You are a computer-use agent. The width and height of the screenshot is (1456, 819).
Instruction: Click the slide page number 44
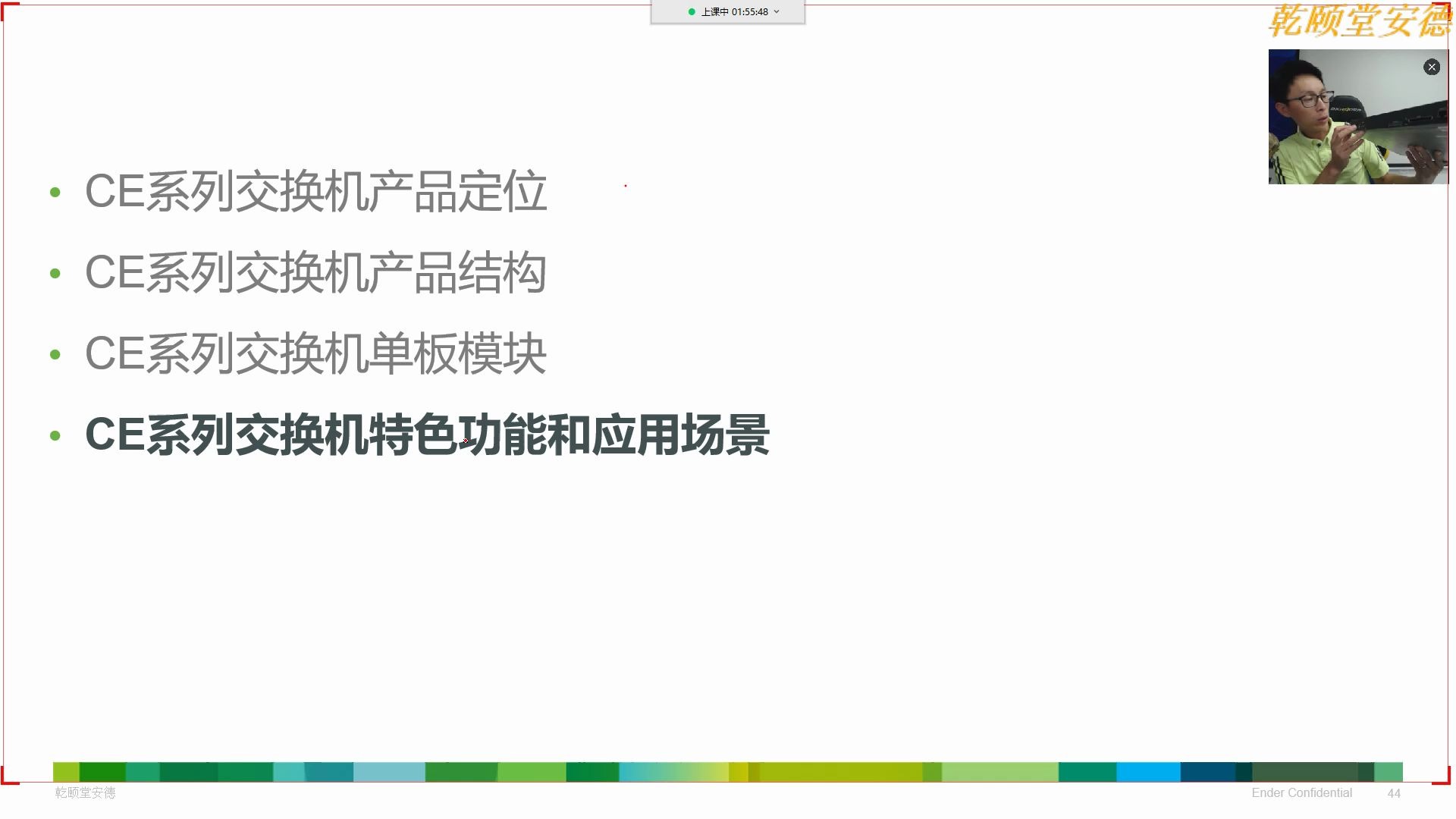click(x=1394, y=793)
